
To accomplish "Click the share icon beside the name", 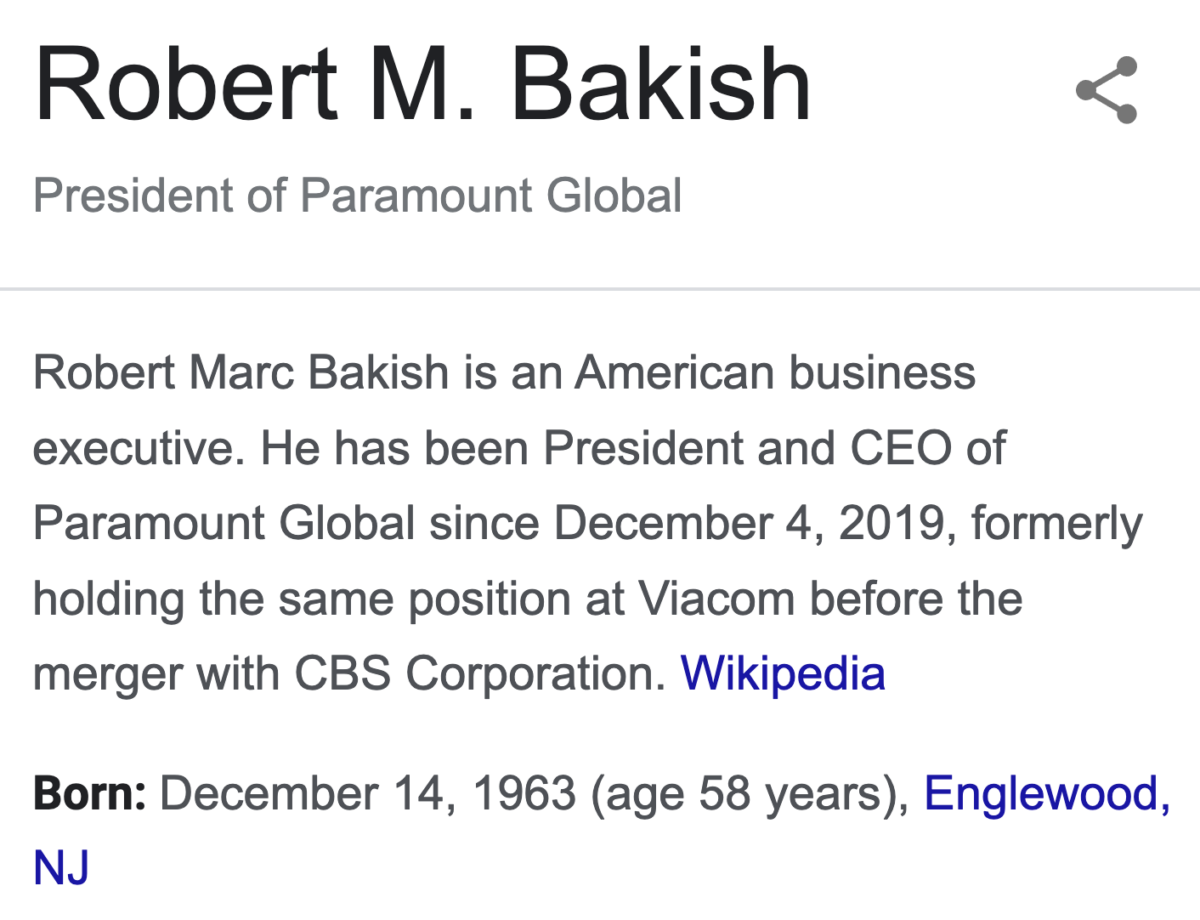I will pyautogui.click(x=1107, y=90).
